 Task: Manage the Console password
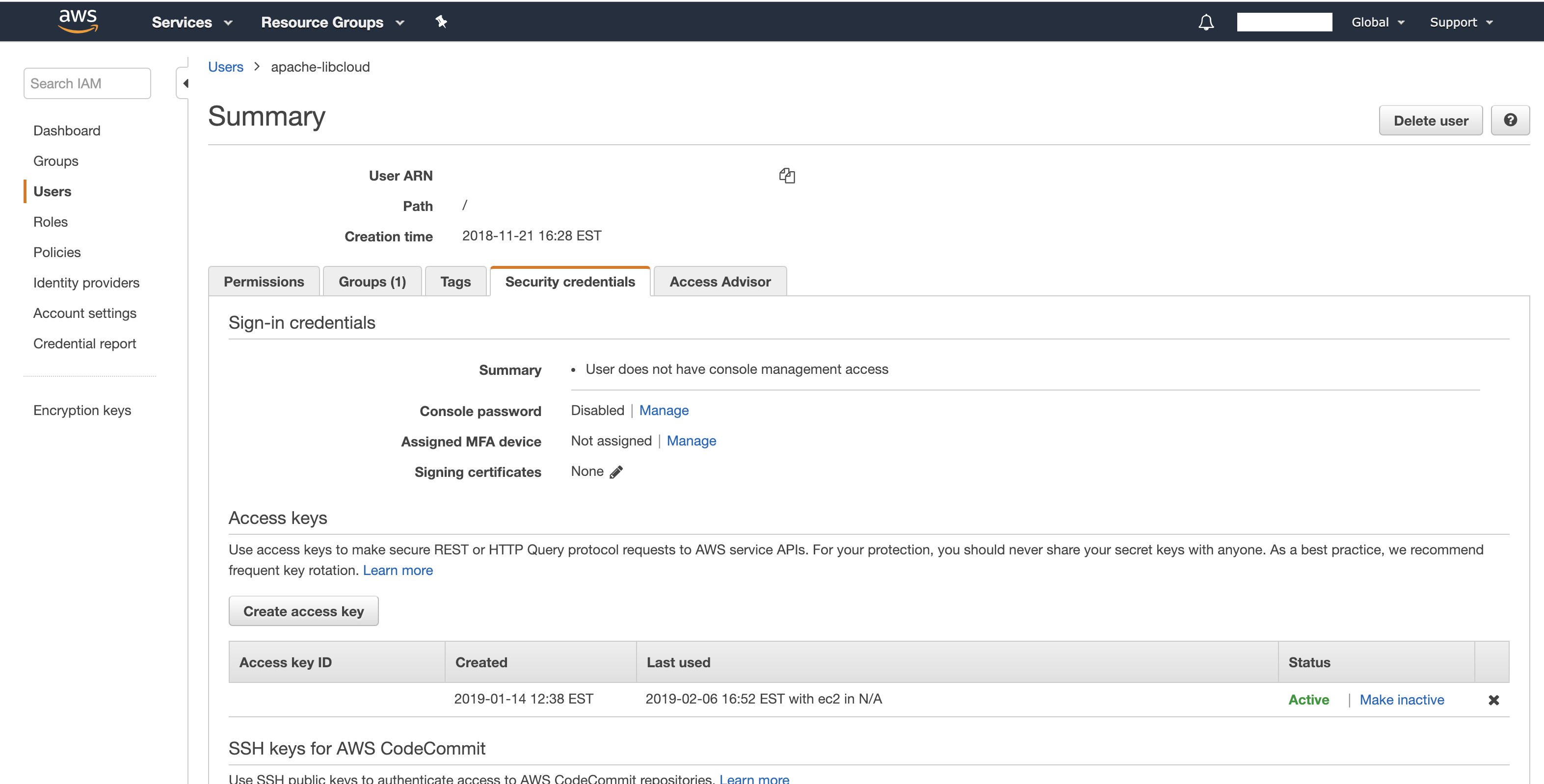coord(664,411)
